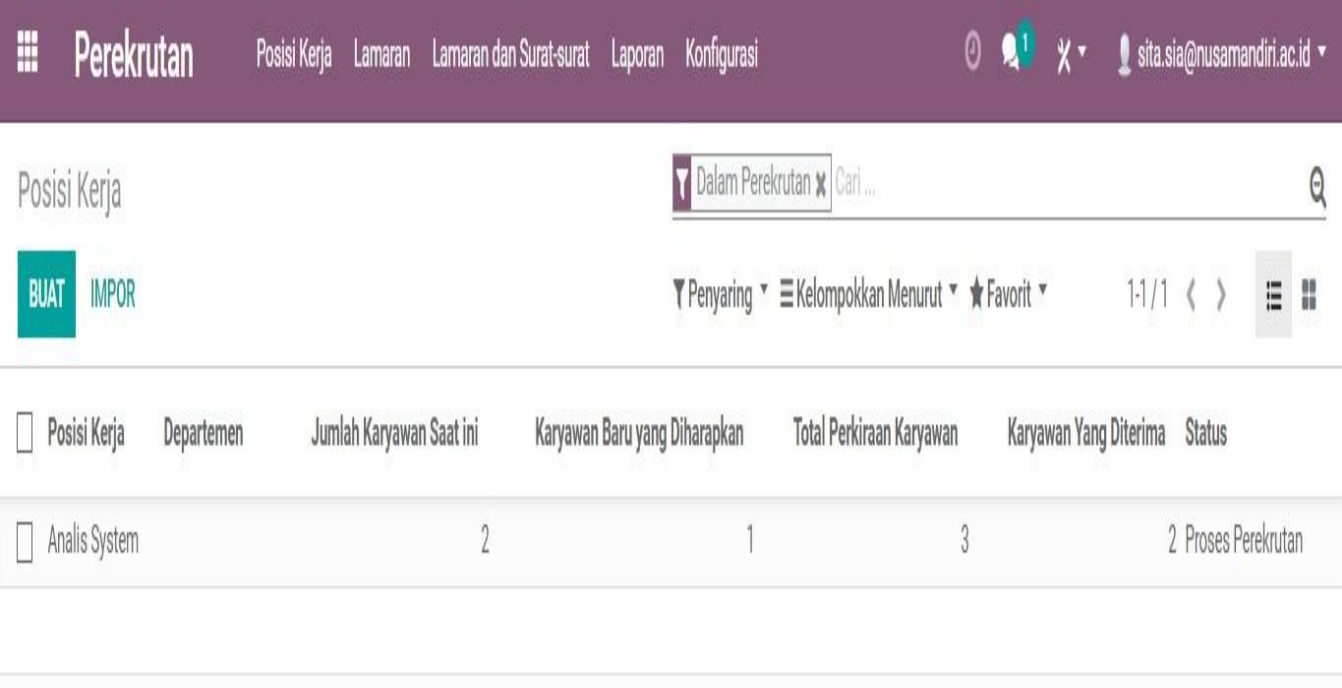
Task: Go to next page arrow
Action: coord(1221,296)
